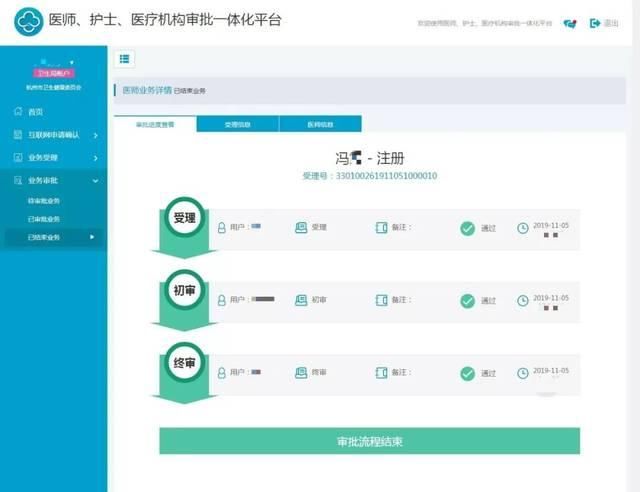640x492 pixels.
Task: Open the 互联网申请确认 sidebar item
Action: tap(53, 135)
